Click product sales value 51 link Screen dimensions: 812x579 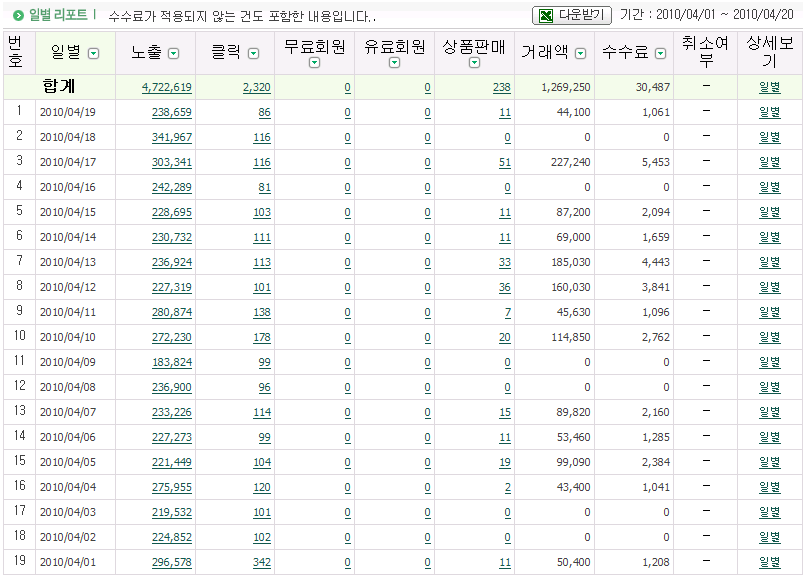504,163
